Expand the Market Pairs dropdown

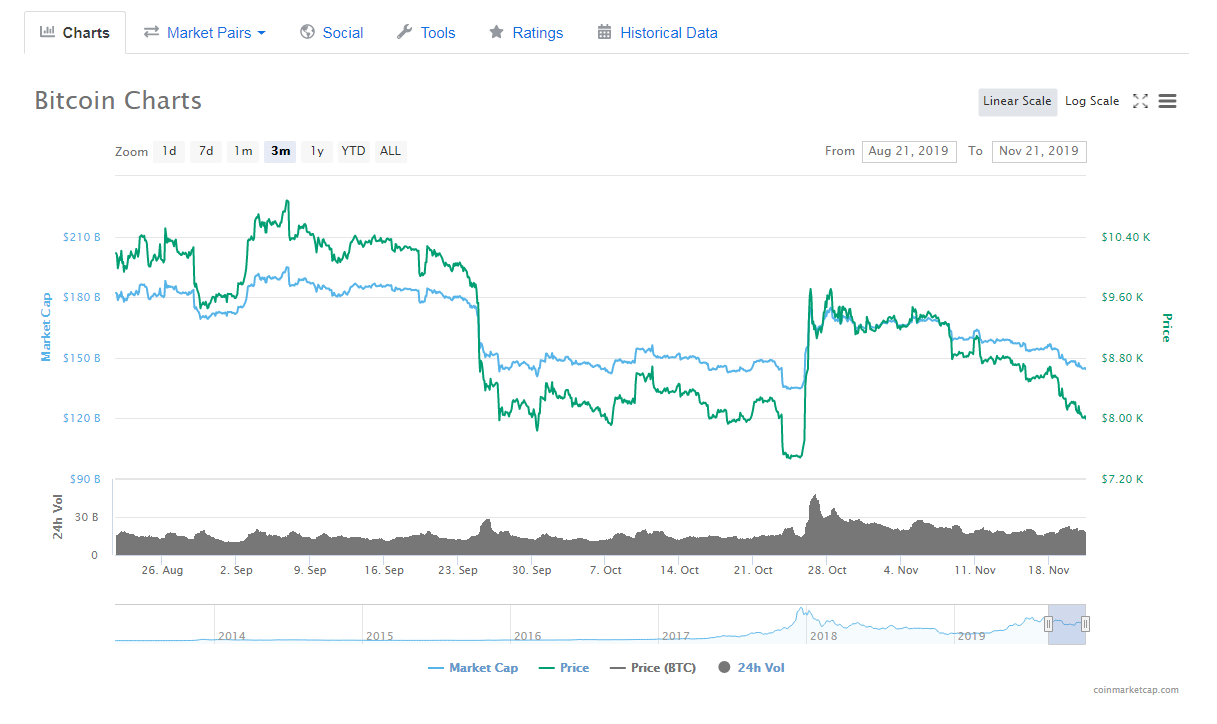coord(205,33)
